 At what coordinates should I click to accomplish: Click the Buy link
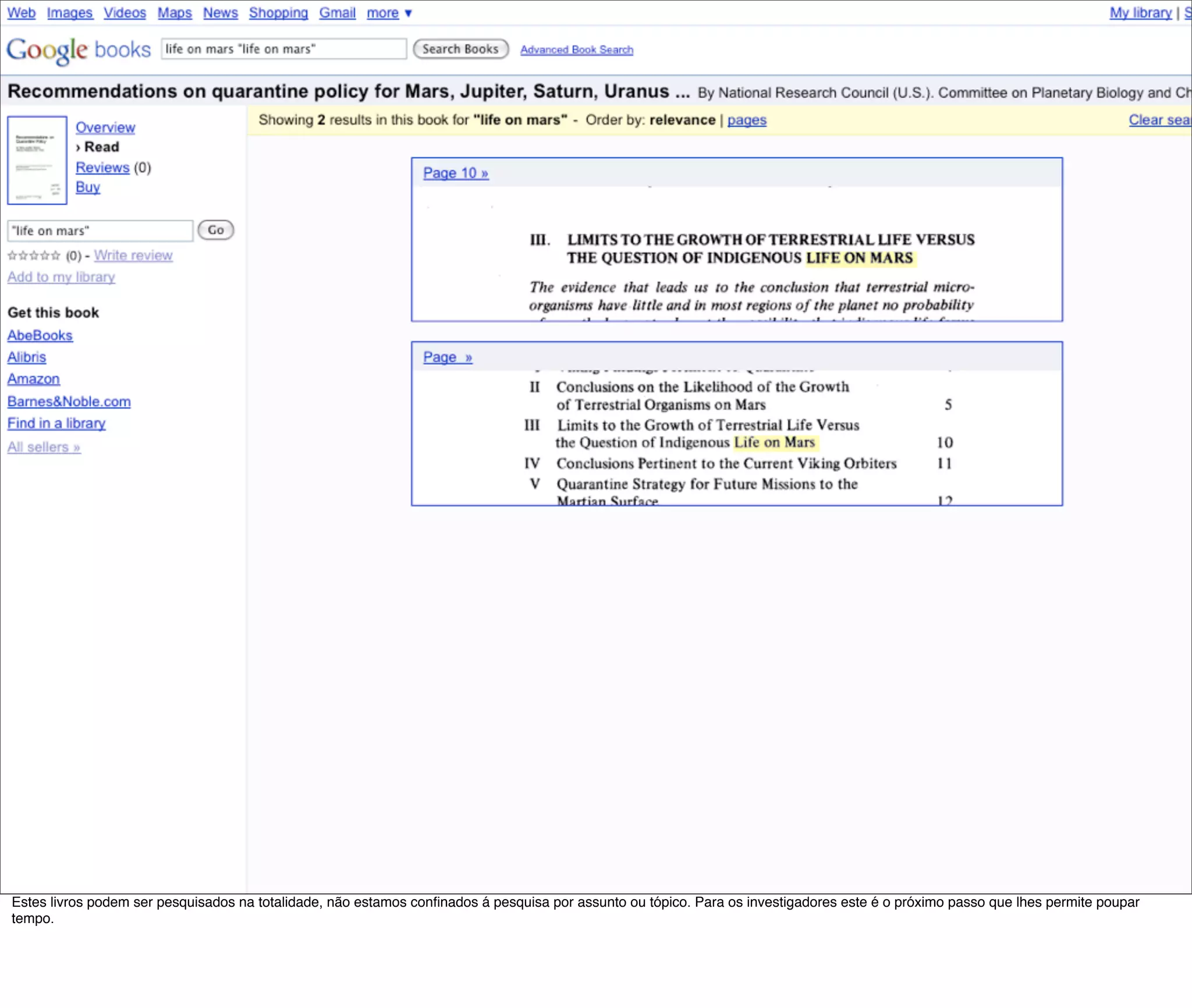[x=88, y=187]
